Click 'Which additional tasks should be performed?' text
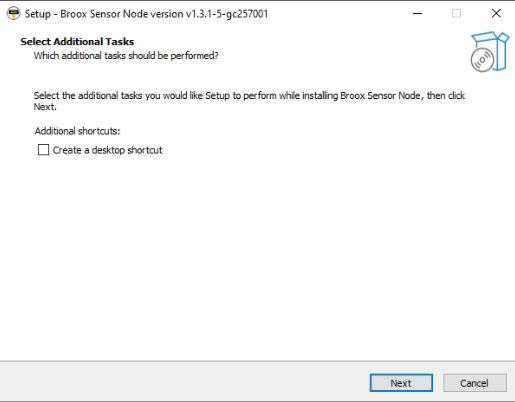The height and width of the screenshot is (402, 515). click(x=126, y=55)
